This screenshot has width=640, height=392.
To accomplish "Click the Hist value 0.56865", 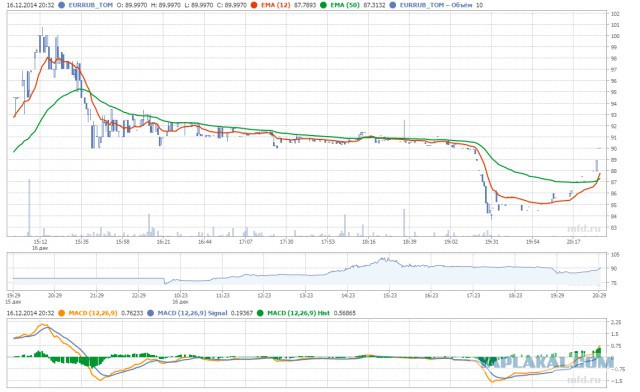I will 344,313.
